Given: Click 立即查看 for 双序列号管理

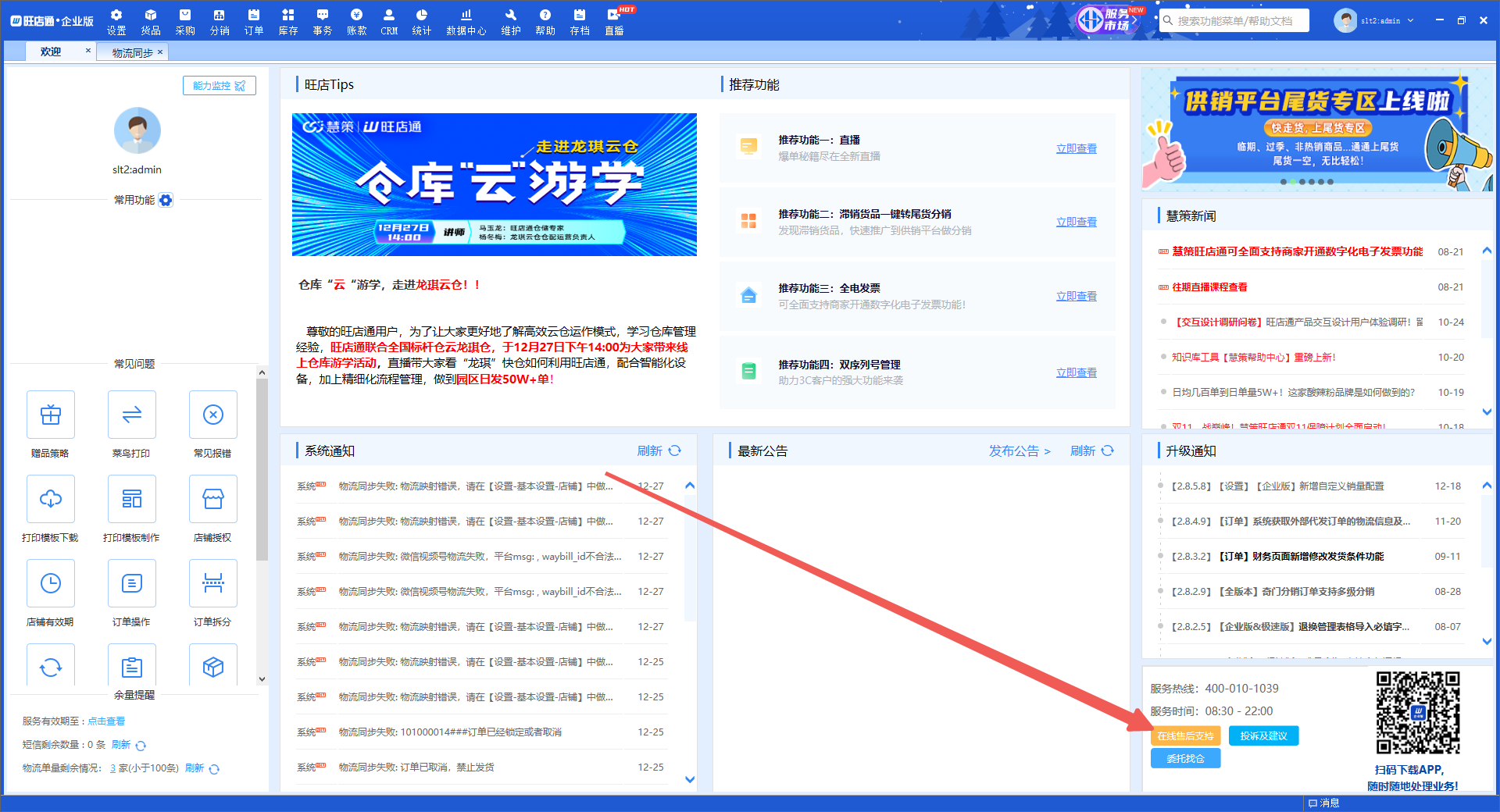Looking at the screenshot, I should tap(1076, 372).
